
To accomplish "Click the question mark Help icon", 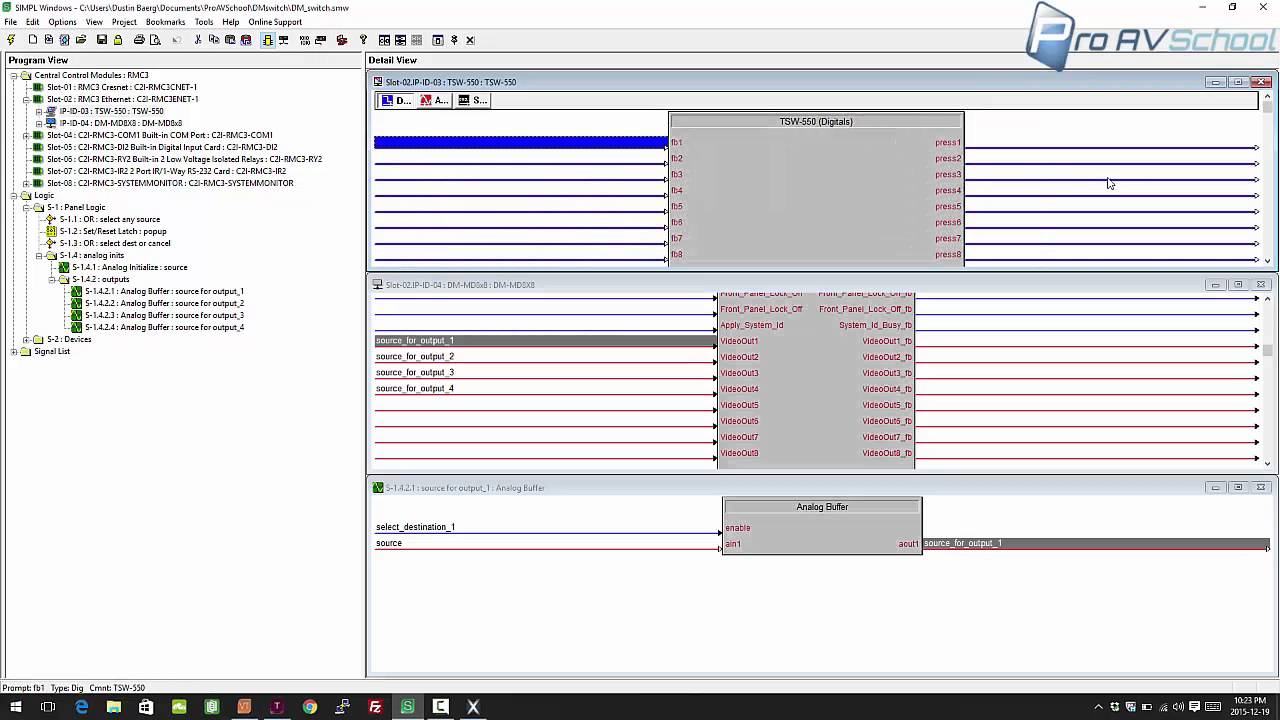I will point(363,40).
